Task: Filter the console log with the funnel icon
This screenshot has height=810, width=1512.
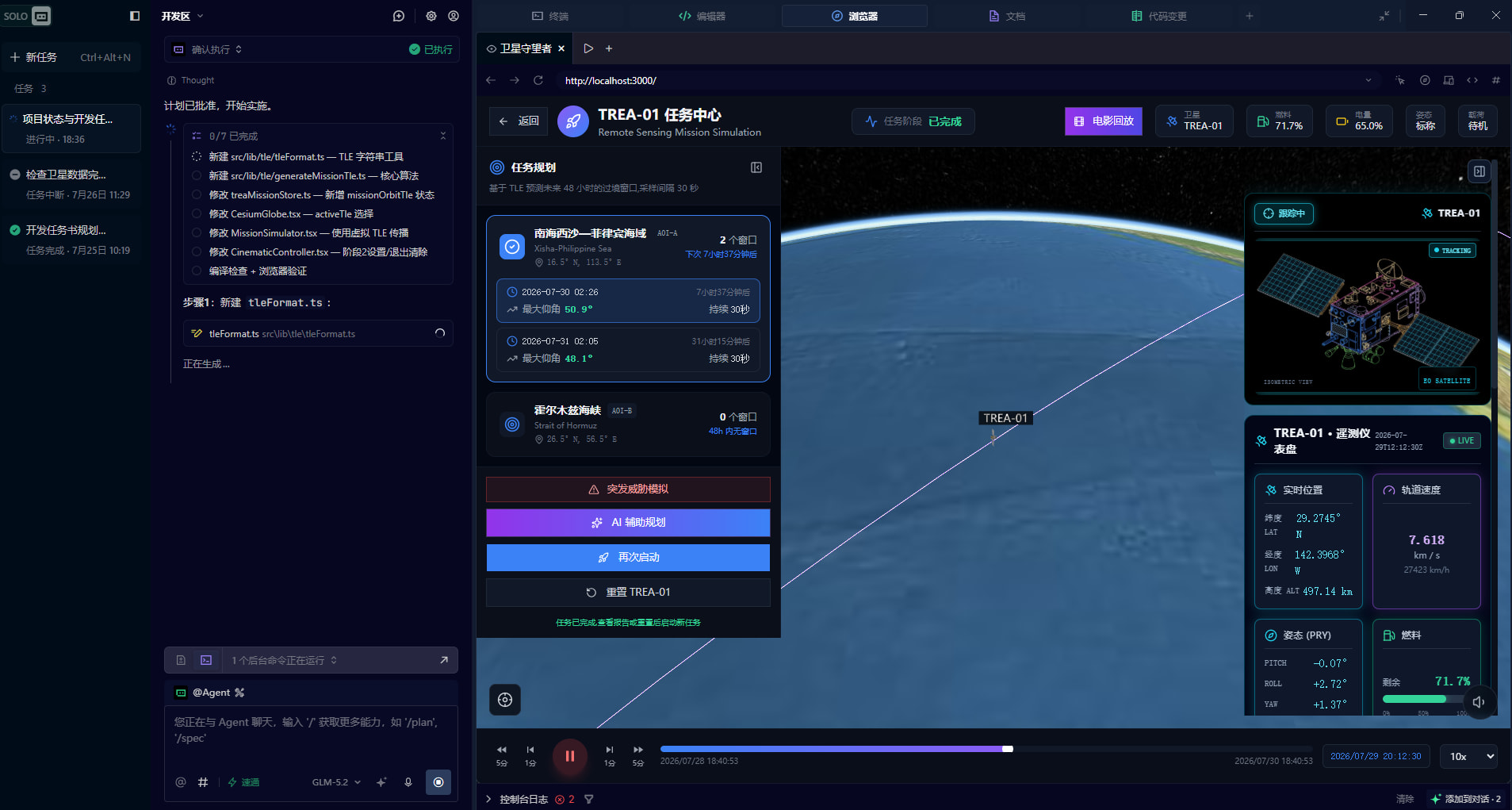Action: click(x=589, y=799)
